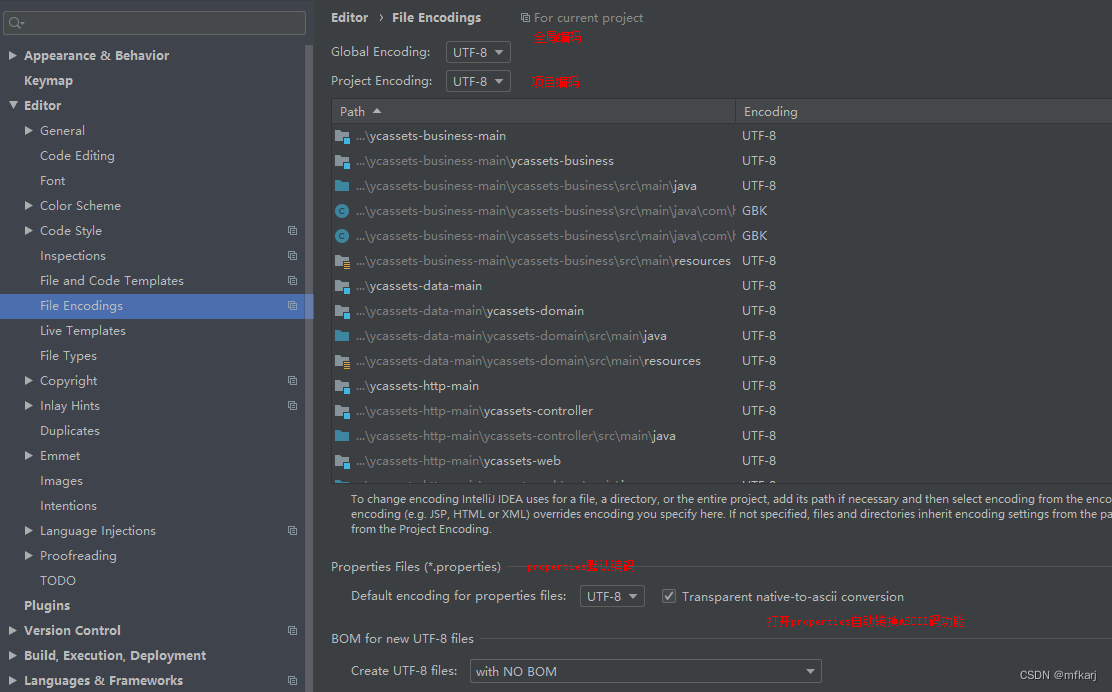Click project-level icon beside Copyright
The image size is (1112, 692).
292,381
